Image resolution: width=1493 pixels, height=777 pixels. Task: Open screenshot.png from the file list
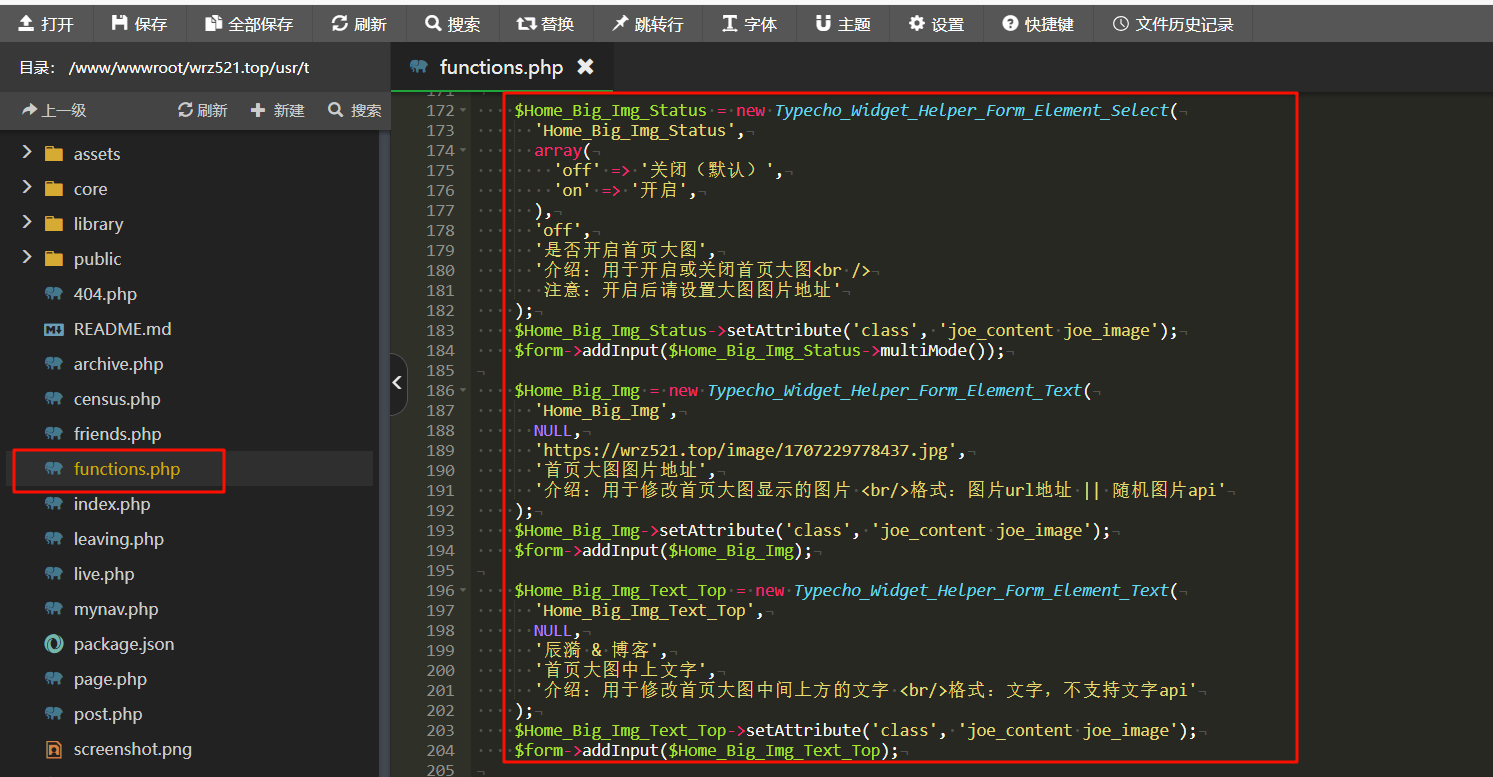coord(132,749)
